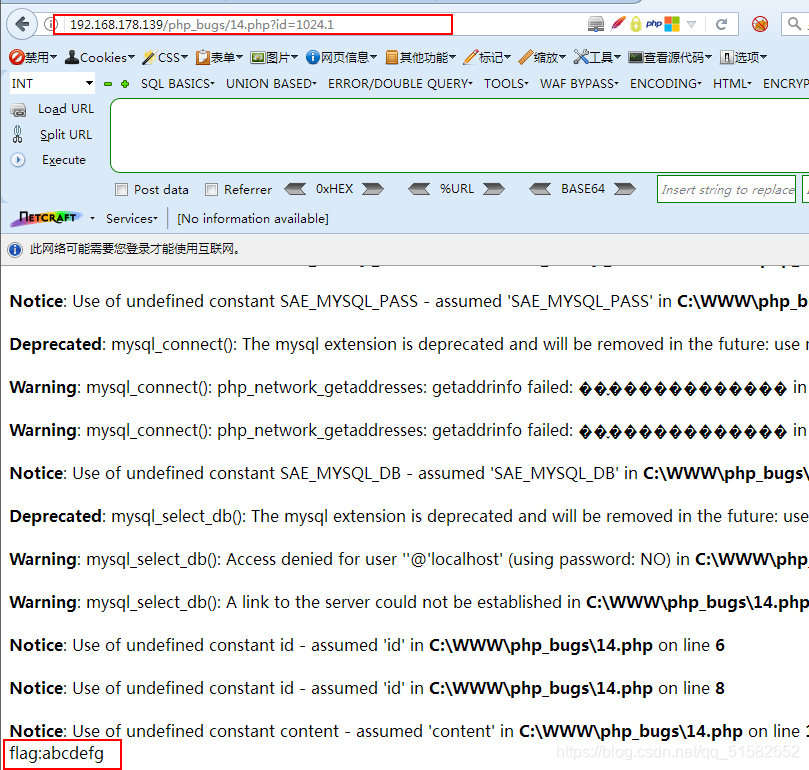Reload the current page

pos(721,24)
